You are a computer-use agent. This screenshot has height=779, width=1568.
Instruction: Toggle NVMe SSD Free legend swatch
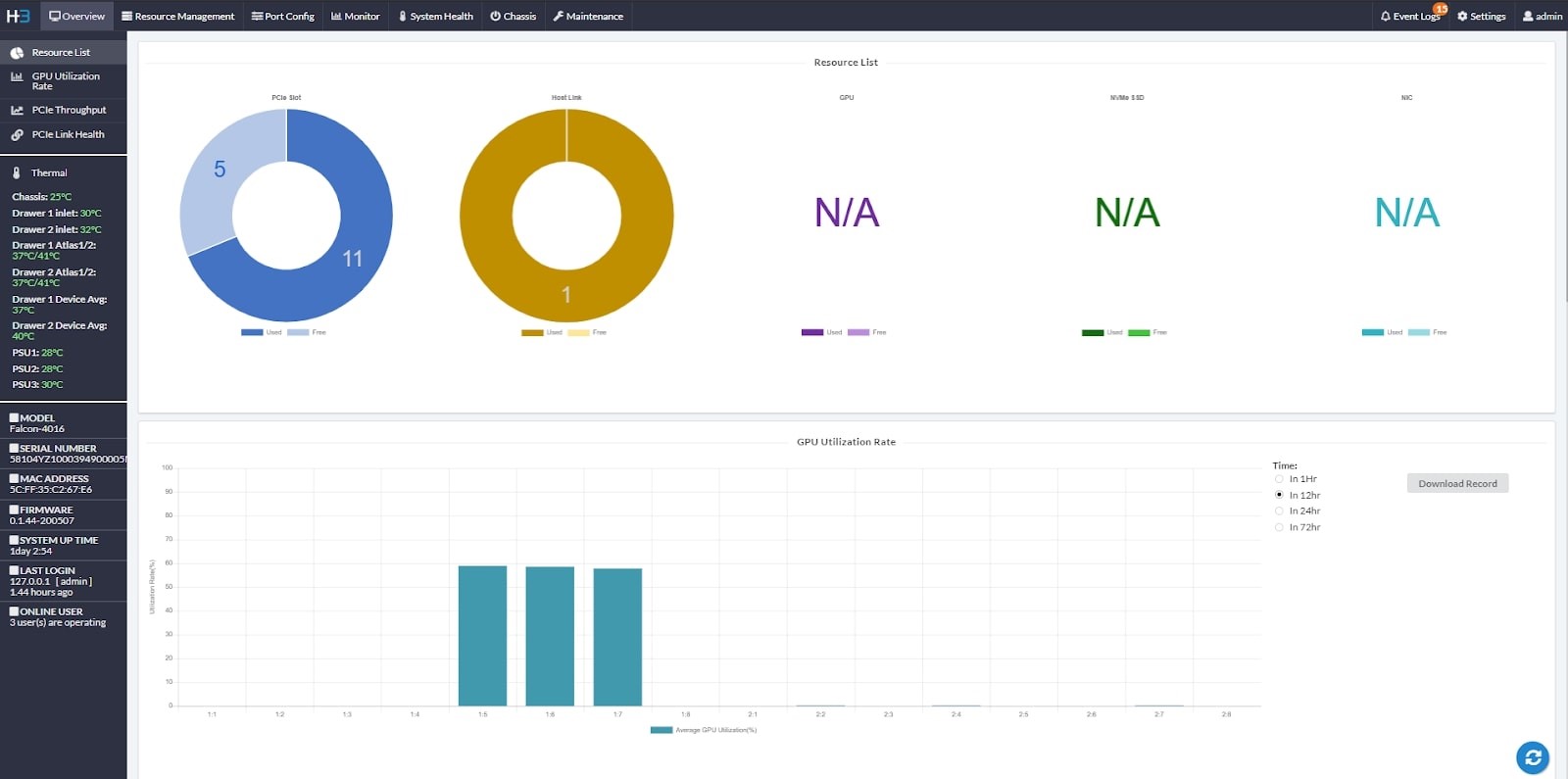pos(1139,332)
